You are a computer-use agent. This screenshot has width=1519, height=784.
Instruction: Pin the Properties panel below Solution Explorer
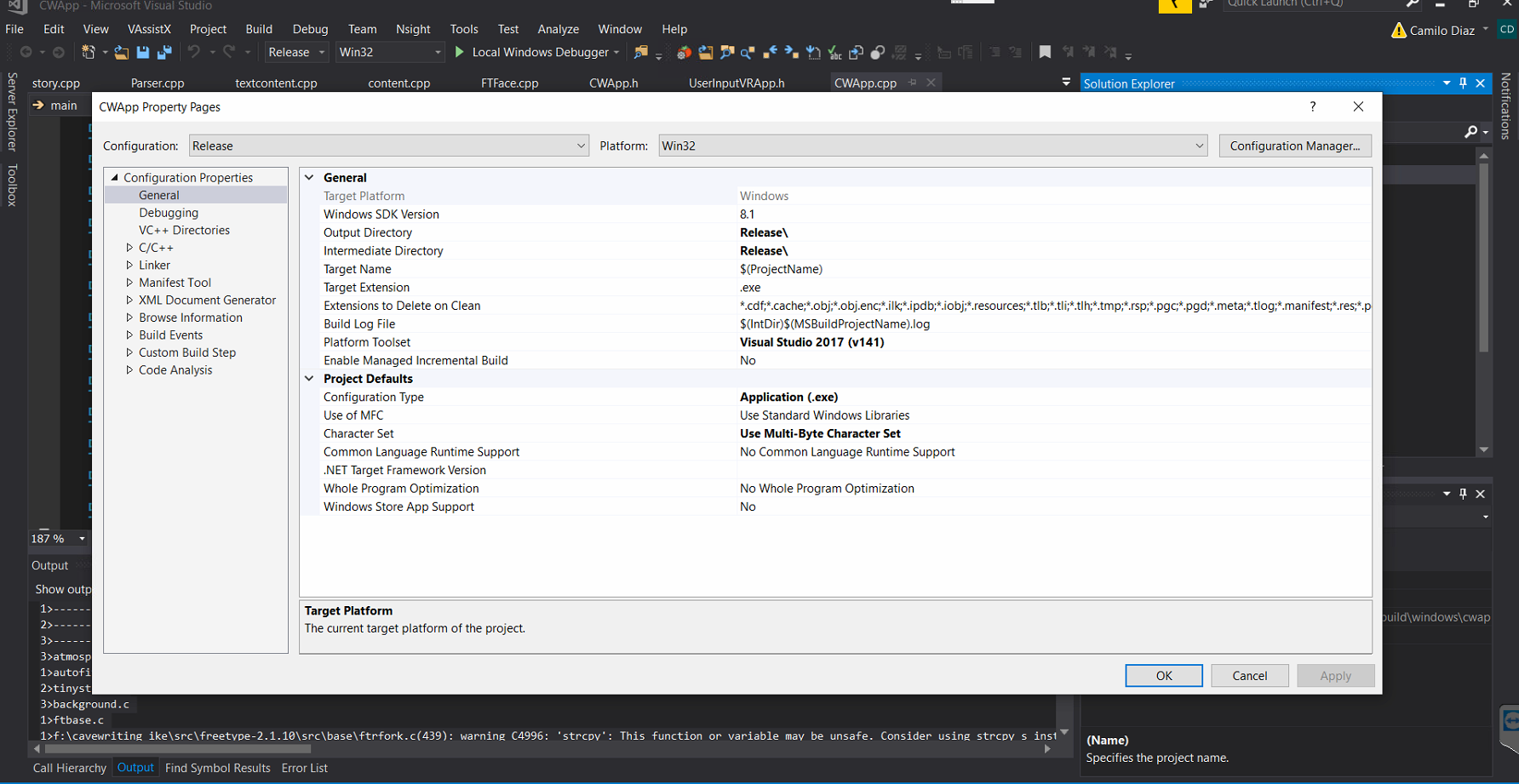(1464, 494)
